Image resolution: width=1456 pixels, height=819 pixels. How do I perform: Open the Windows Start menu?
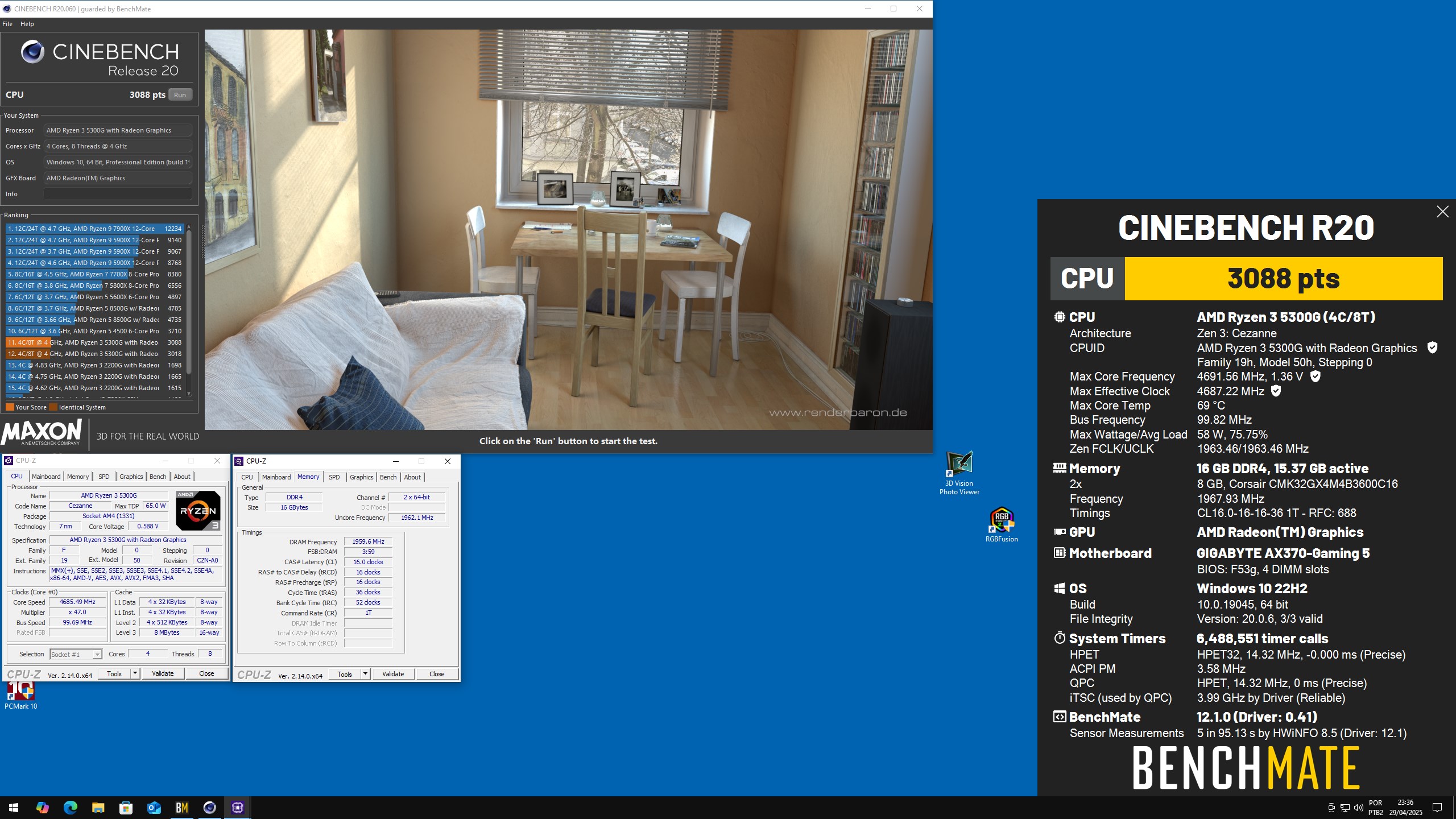(14, 807)
